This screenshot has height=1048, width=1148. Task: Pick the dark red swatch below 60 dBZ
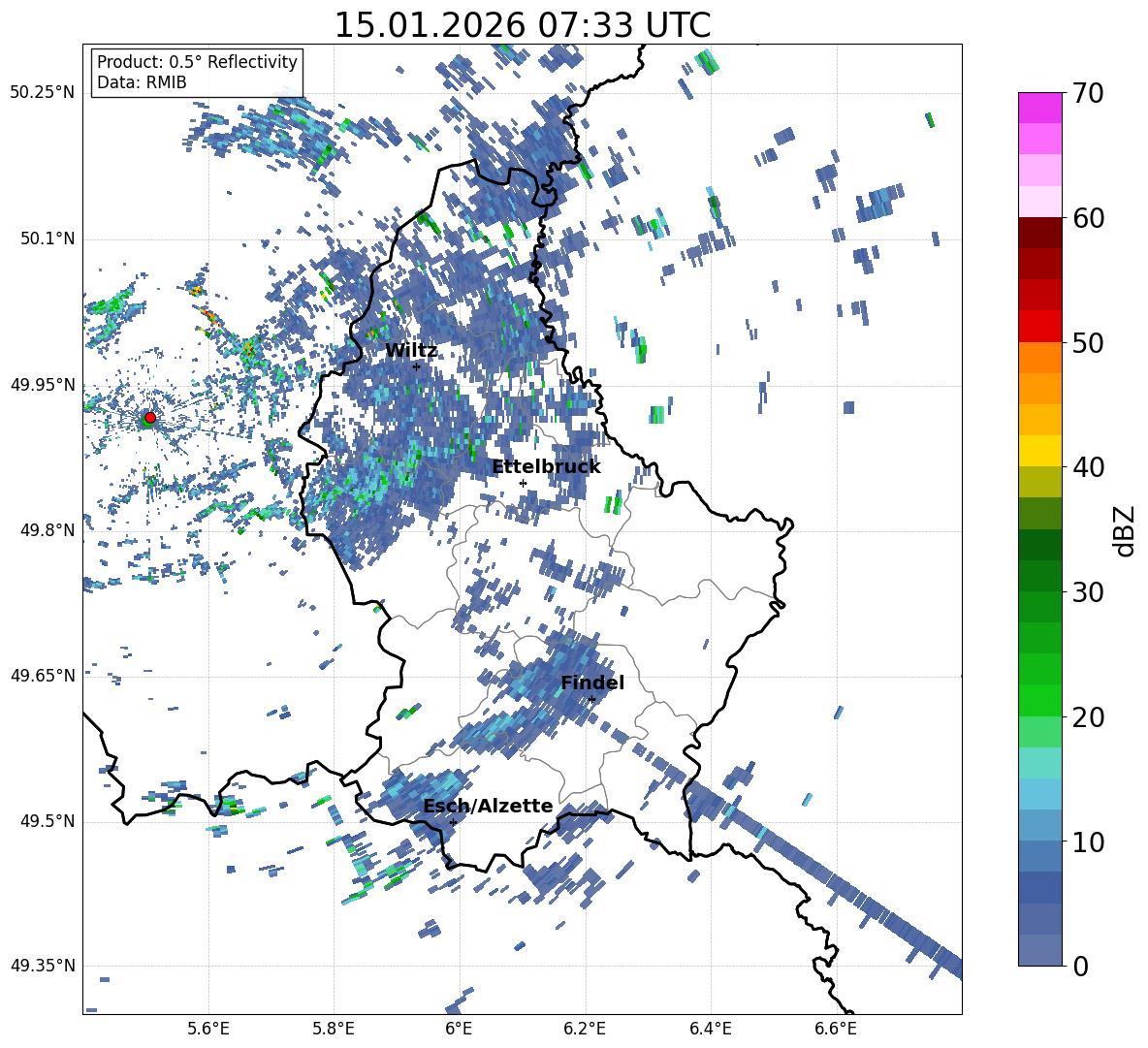coord(1039,233)
